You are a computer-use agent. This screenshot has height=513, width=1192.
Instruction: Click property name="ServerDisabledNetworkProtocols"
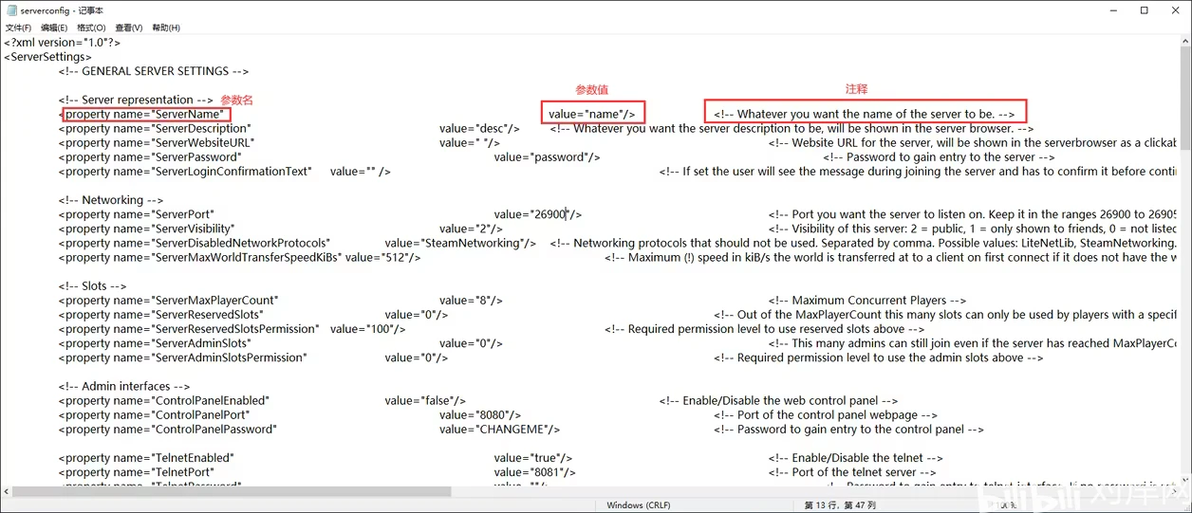click(x=195, y=243)
